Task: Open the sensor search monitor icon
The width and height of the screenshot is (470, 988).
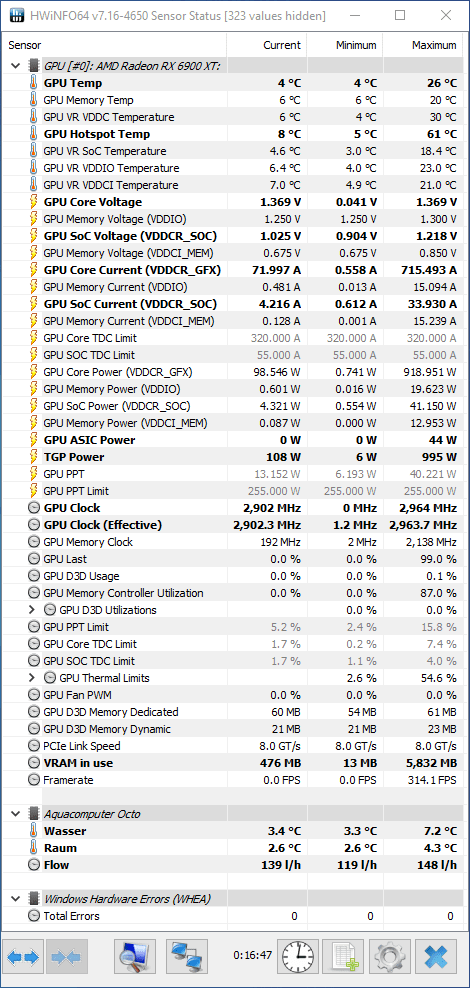Action: point(135,957)
